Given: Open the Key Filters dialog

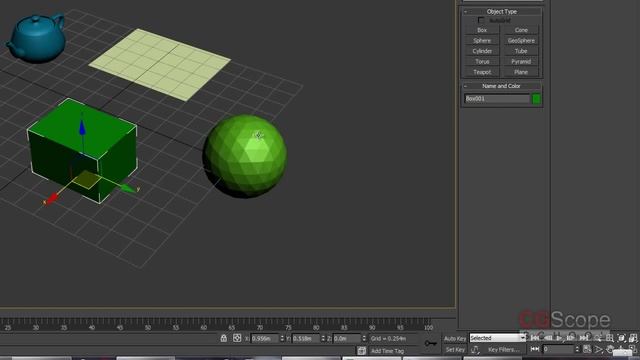Looking at the screenshot, I should (x=504, y=349).
